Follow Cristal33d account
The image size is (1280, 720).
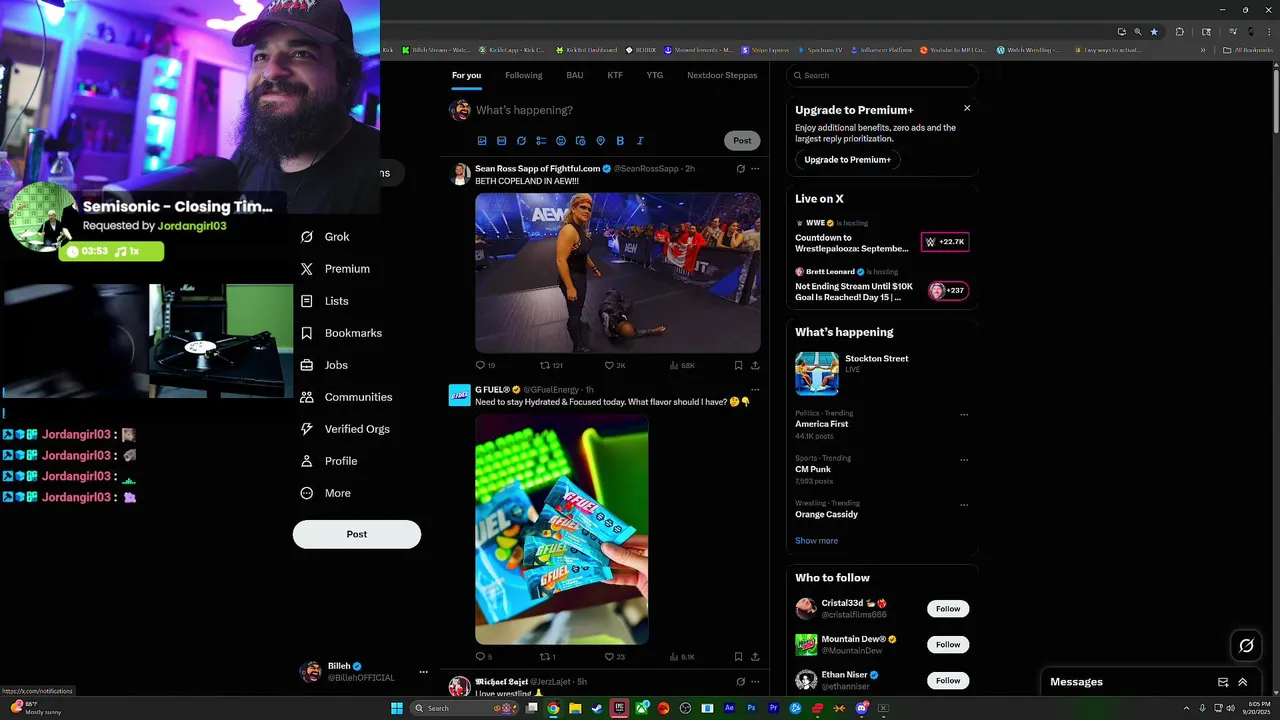coord(948,609)
